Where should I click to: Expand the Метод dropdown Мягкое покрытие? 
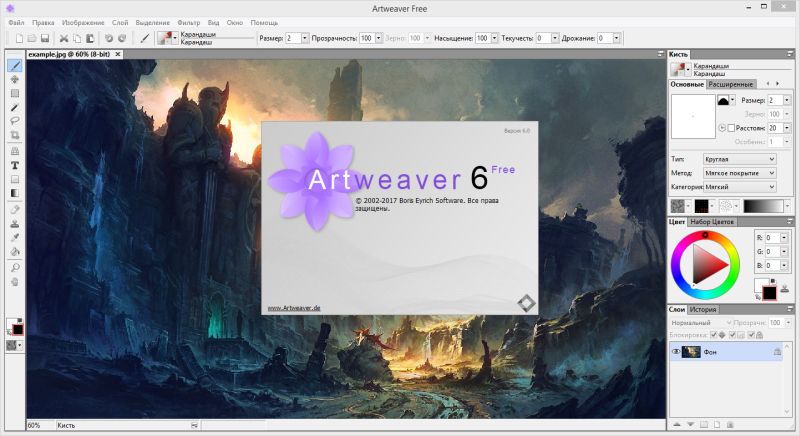(739, 173)
